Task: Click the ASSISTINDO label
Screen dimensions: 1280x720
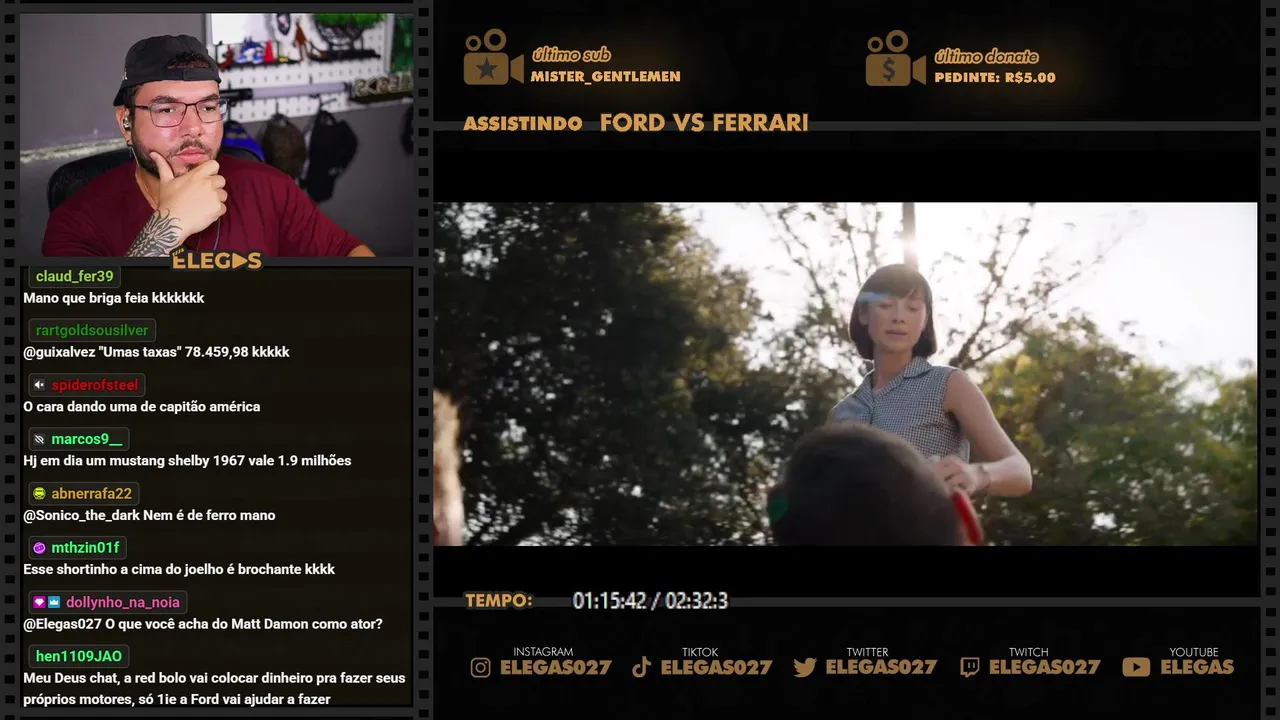Action: coord(523,124)
